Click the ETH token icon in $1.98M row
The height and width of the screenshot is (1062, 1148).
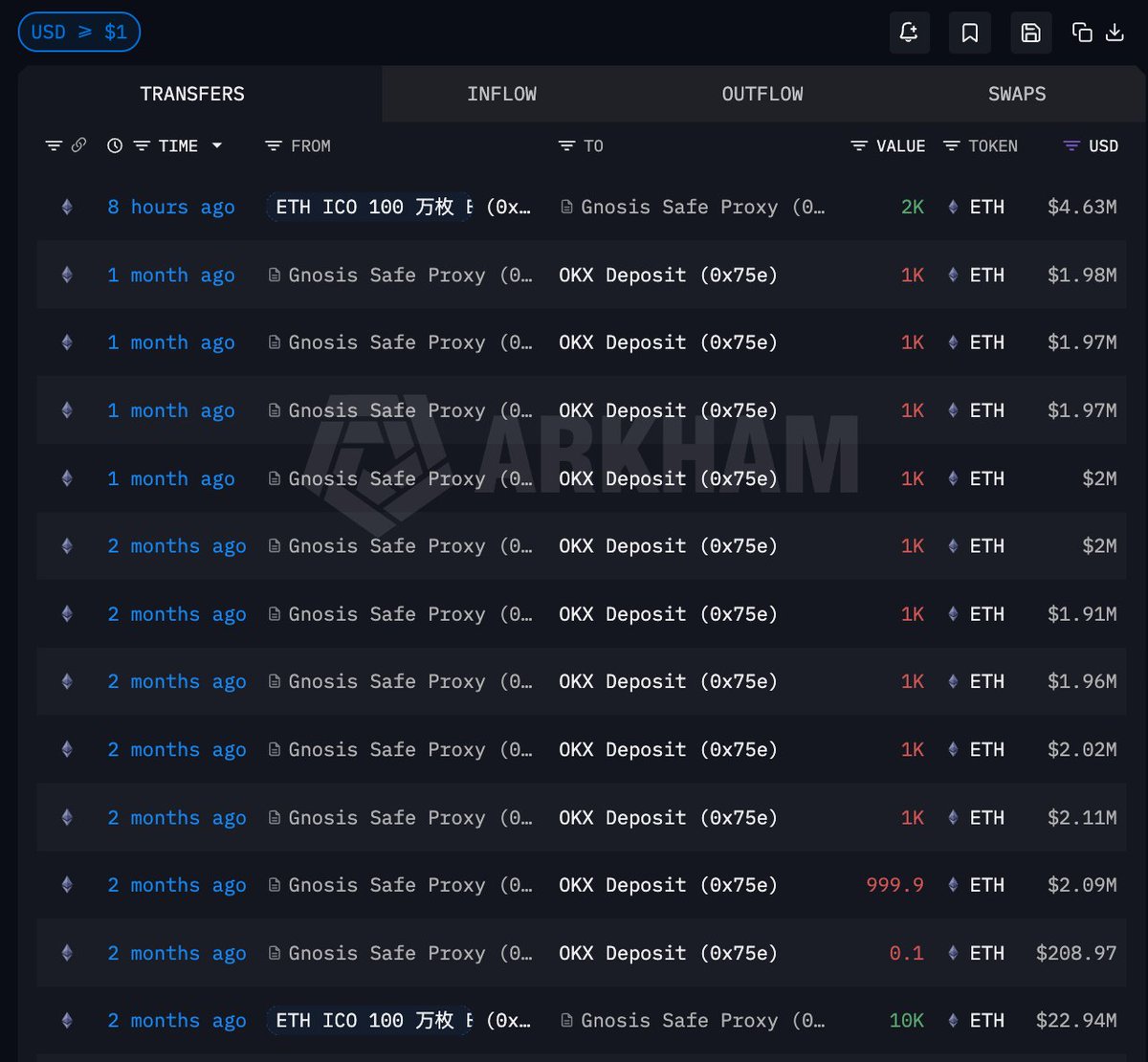pyautogui.click(x=953, y=275)
